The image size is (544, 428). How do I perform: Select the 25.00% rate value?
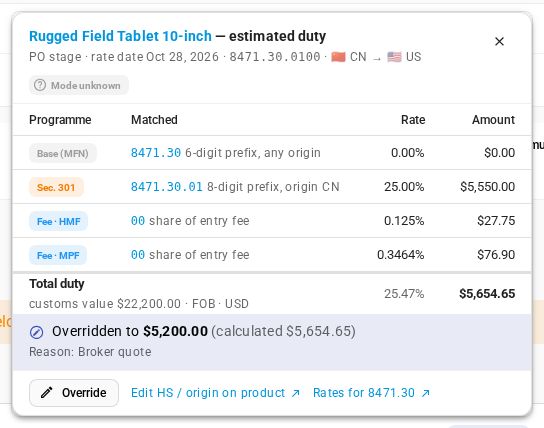404,187
